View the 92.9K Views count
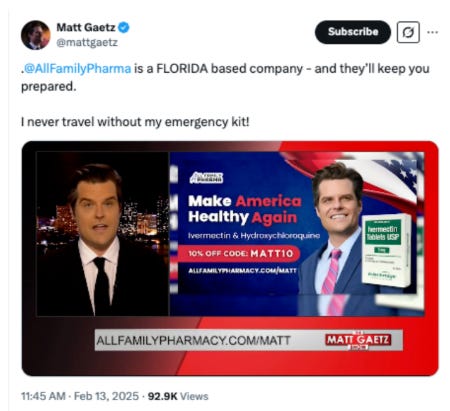Screen dimensions: 450x411 click(x=178, y=396)
